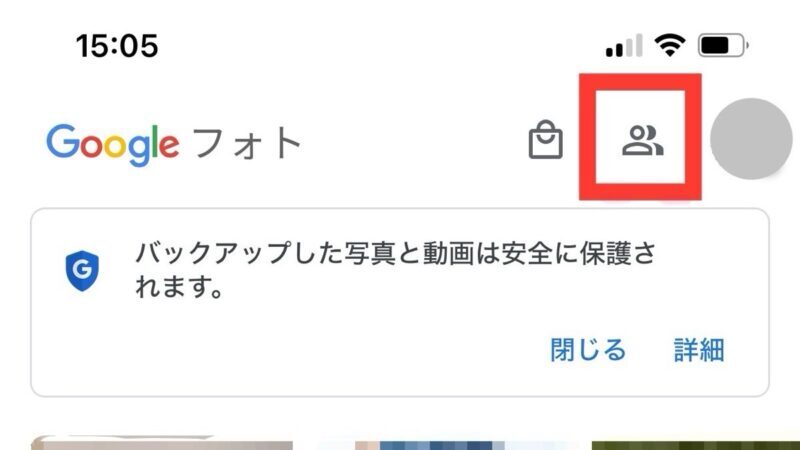Open 詳細 for backup protection details
The width and height of the screenshot is (800, 450).
tap(699, 350)
